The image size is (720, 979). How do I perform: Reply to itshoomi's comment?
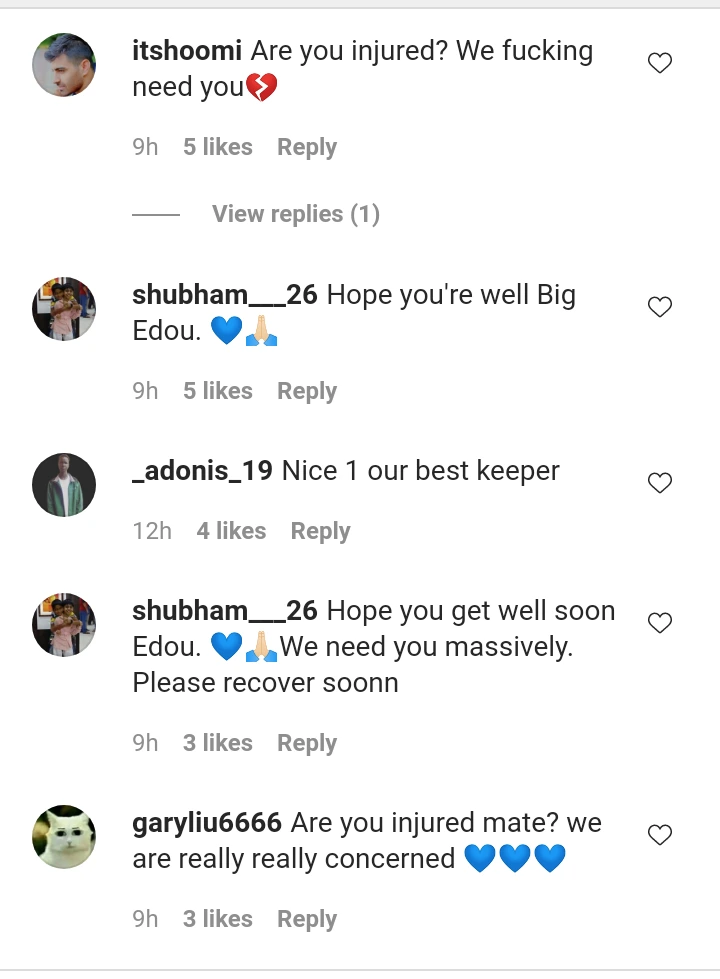tap(307, 147)
